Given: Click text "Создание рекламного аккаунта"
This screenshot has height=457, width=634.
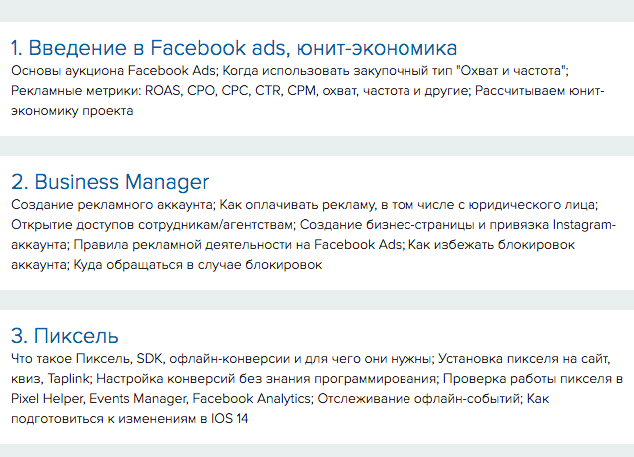Looking at the screenshot, I should tap(112, 205).
